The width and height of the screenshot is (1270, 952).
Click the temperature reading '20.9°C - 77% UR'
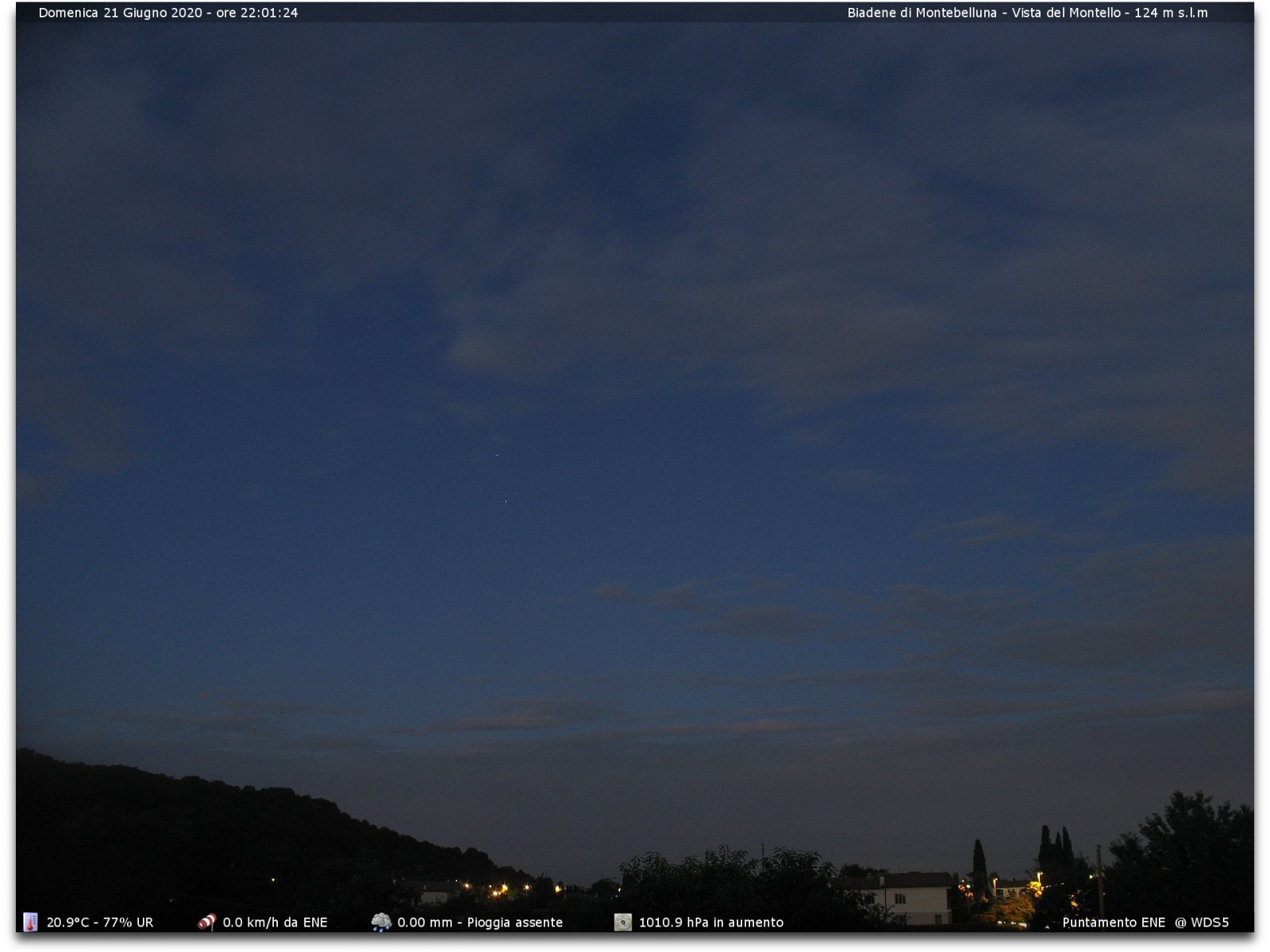100,923
